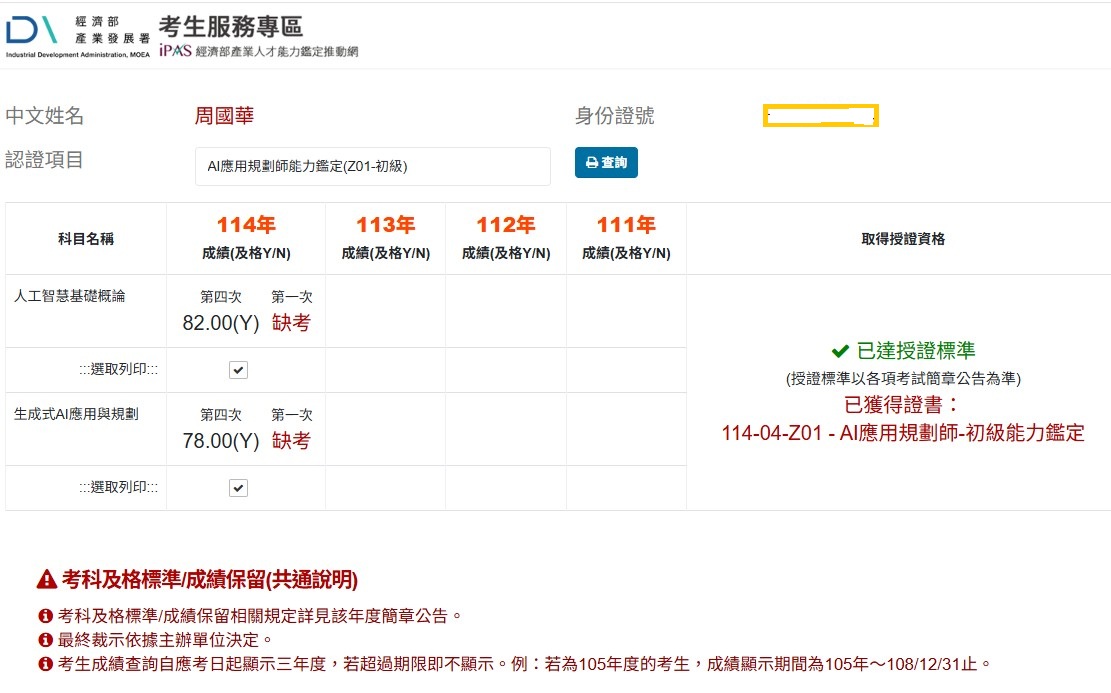Click the 考生服務專區 page title
Image resolution: width=1111 pixels, height=693 pixels.
230,26
